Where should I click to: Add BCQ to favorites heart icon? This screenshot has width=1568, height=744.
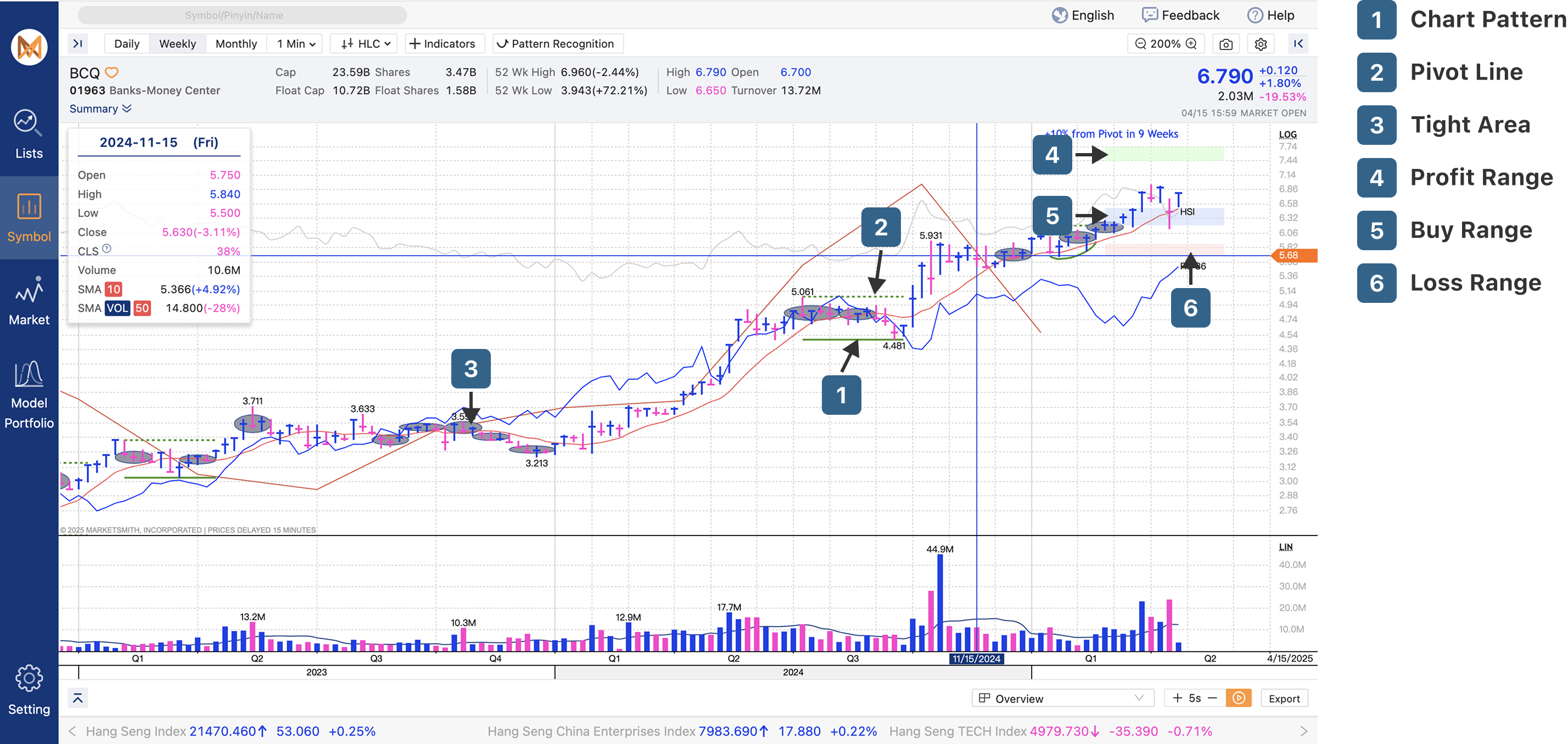pyautogui.click(x=111, y=73)
